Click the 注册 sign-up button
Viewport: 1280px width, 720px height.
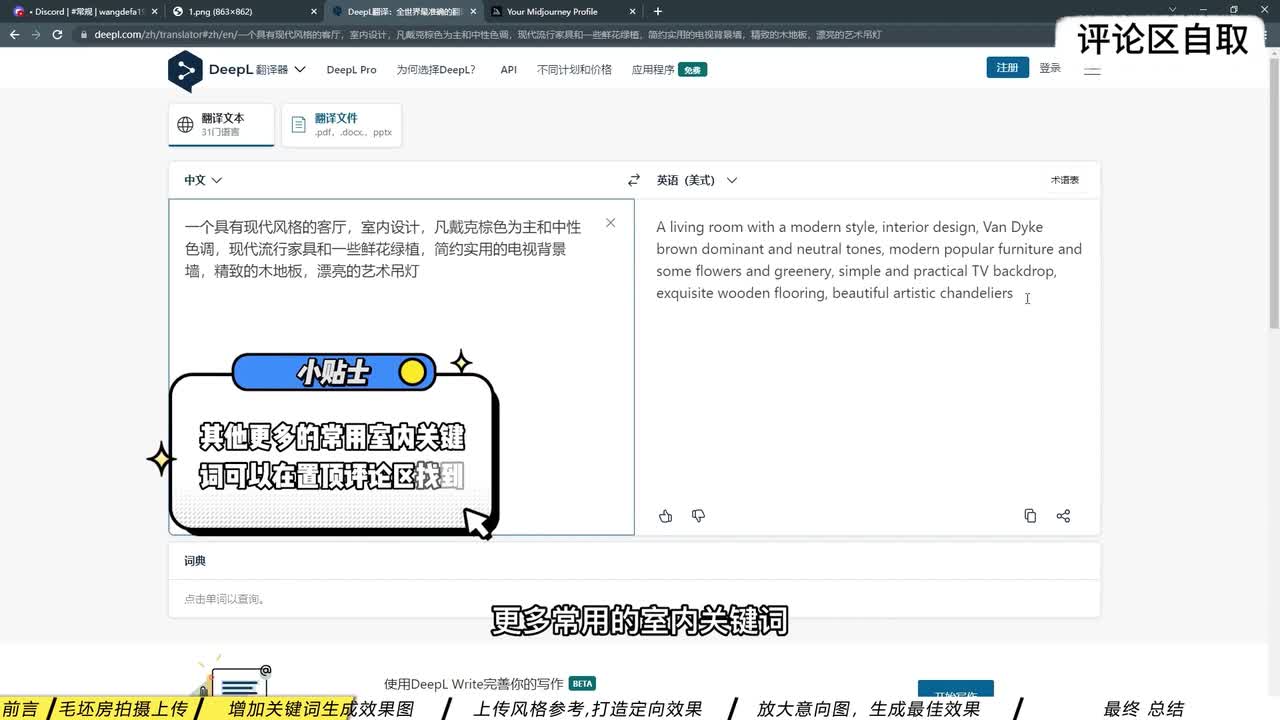(x=1006, y=67)
